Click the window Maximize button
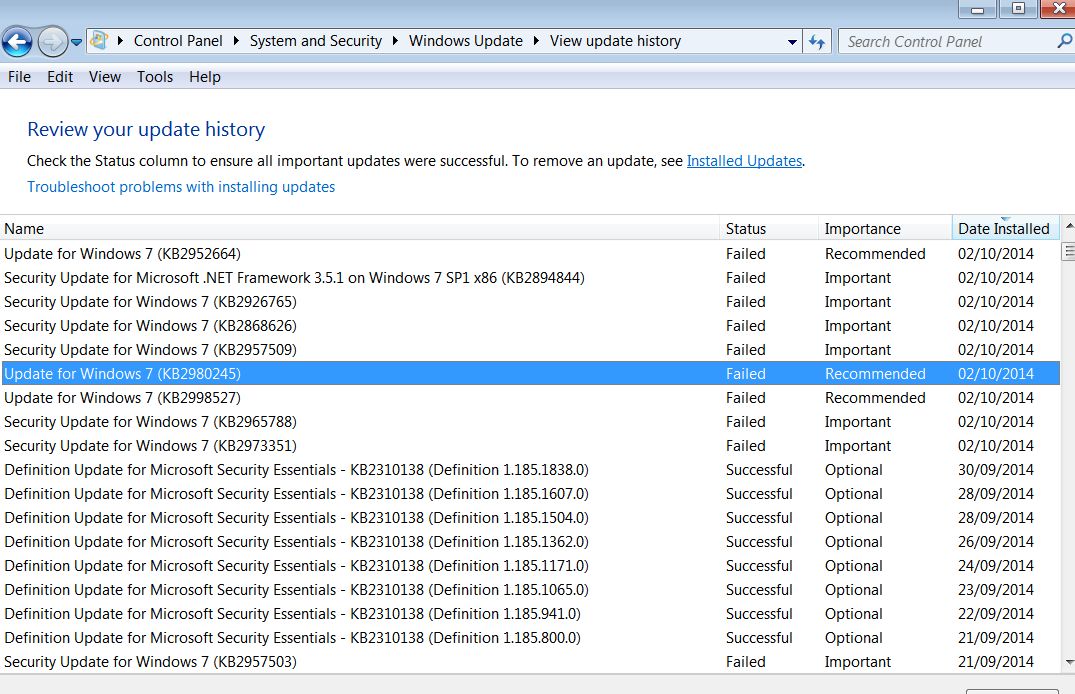This screenshot has height=694, width=1075. [x=1019, y=8]
